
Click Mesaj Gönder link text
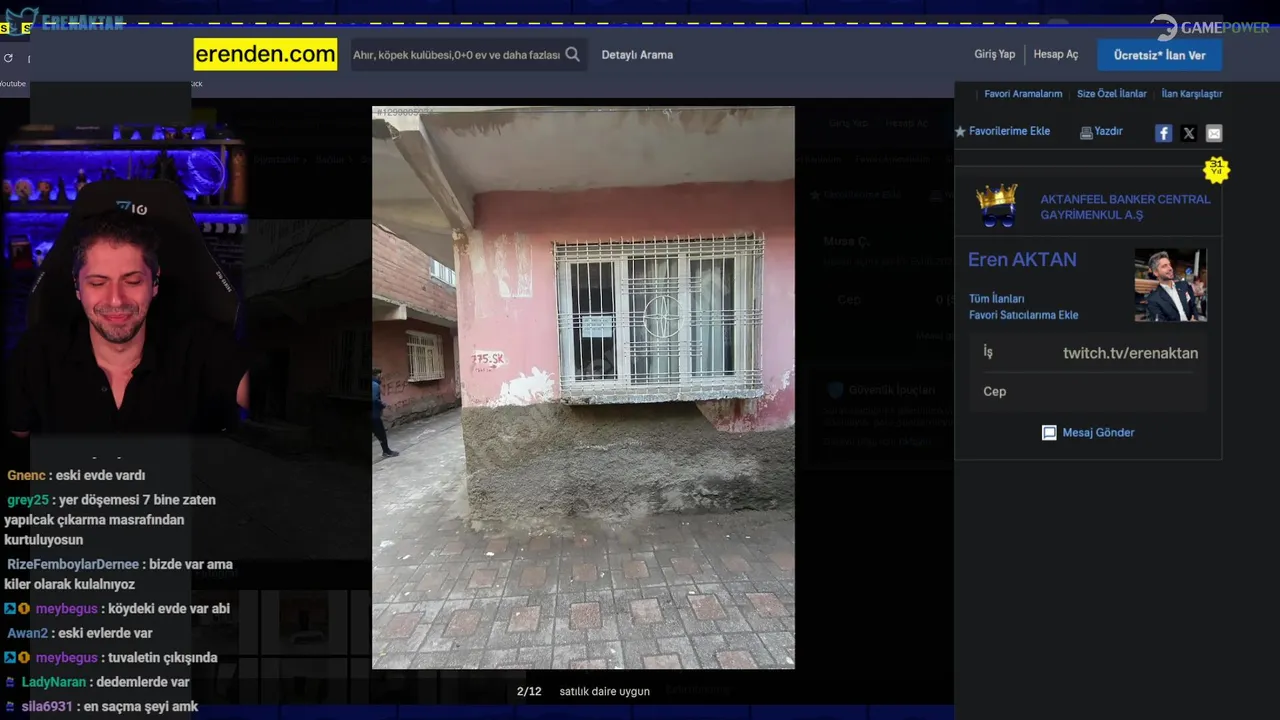tap(1098, 433)
